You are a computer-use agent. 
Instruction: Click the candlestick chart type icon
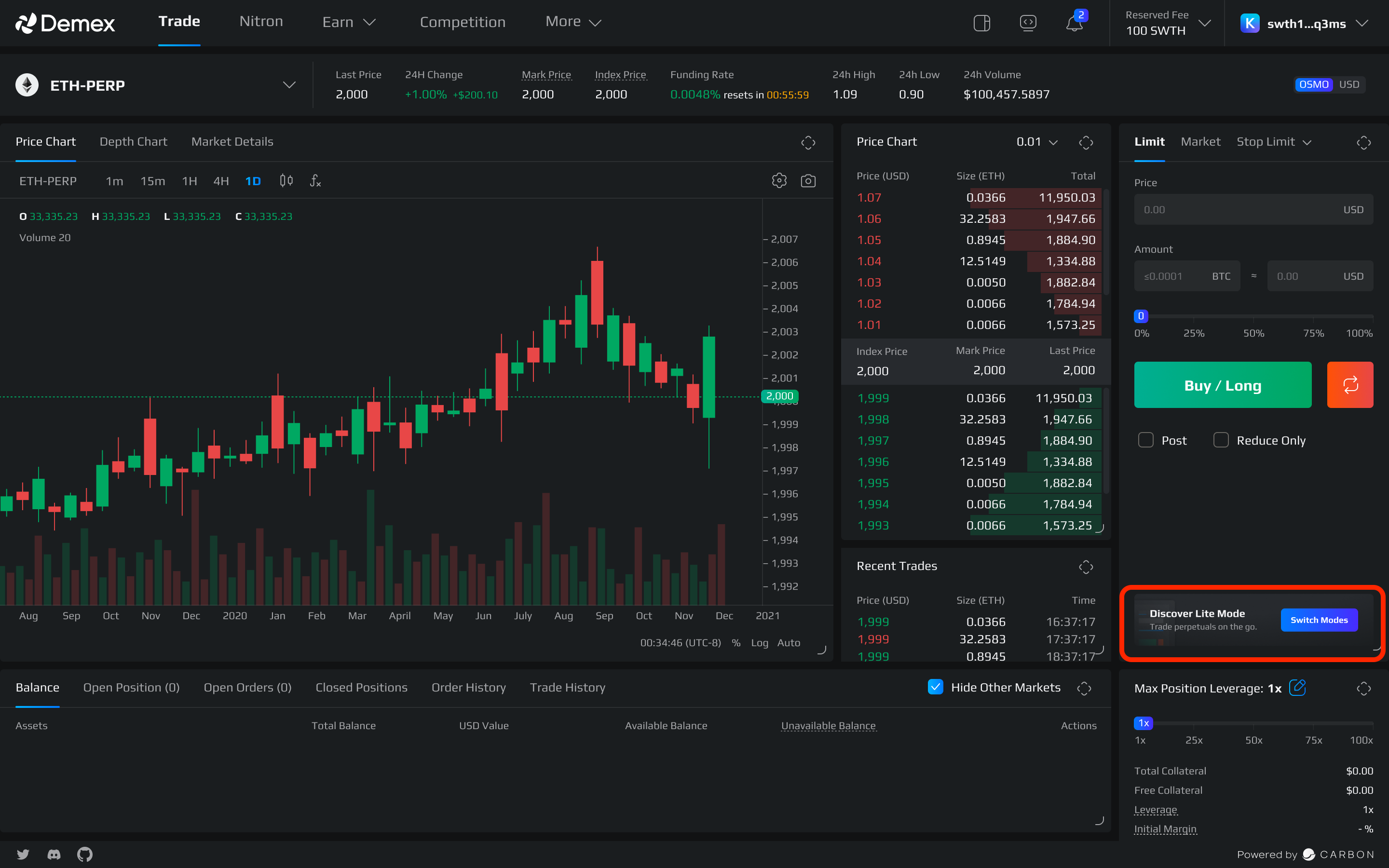click(286, 181)
